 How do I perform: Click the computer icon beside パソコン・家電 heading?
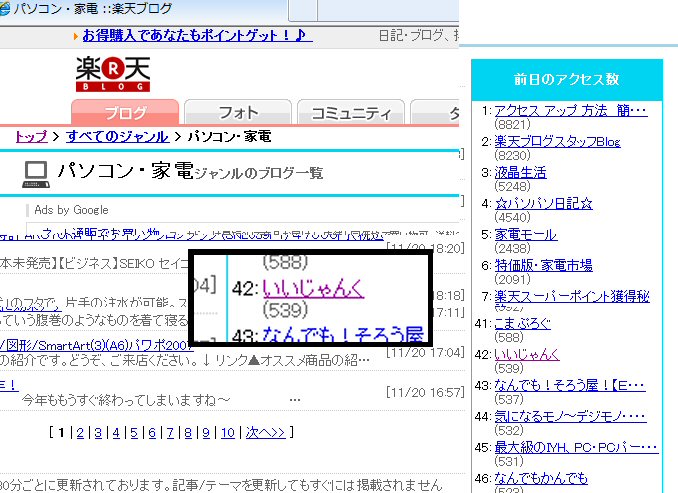pyautogui.click(x=36, y=175)
